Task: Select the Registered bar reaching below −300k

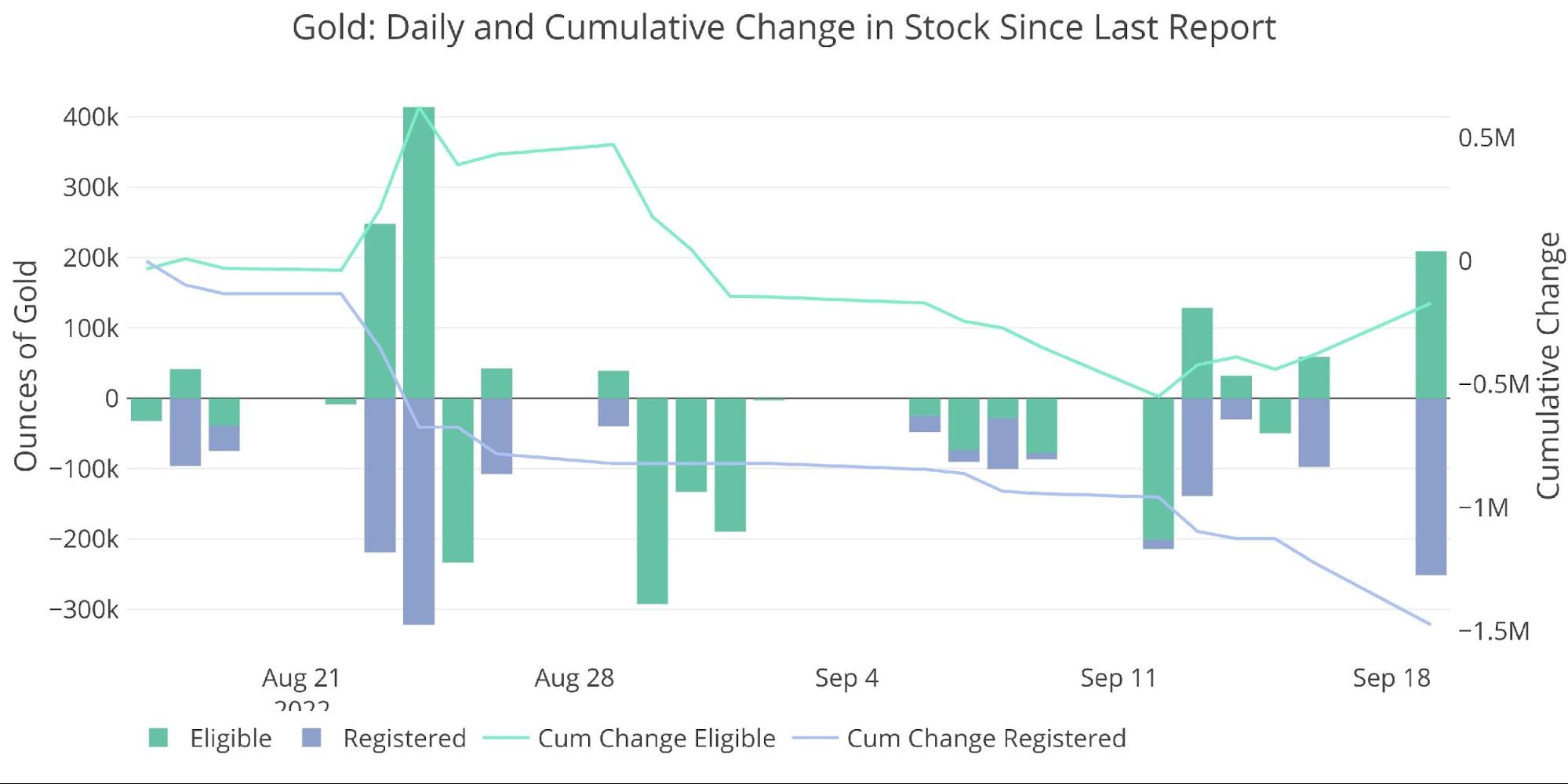Action: tap(419, 511)
